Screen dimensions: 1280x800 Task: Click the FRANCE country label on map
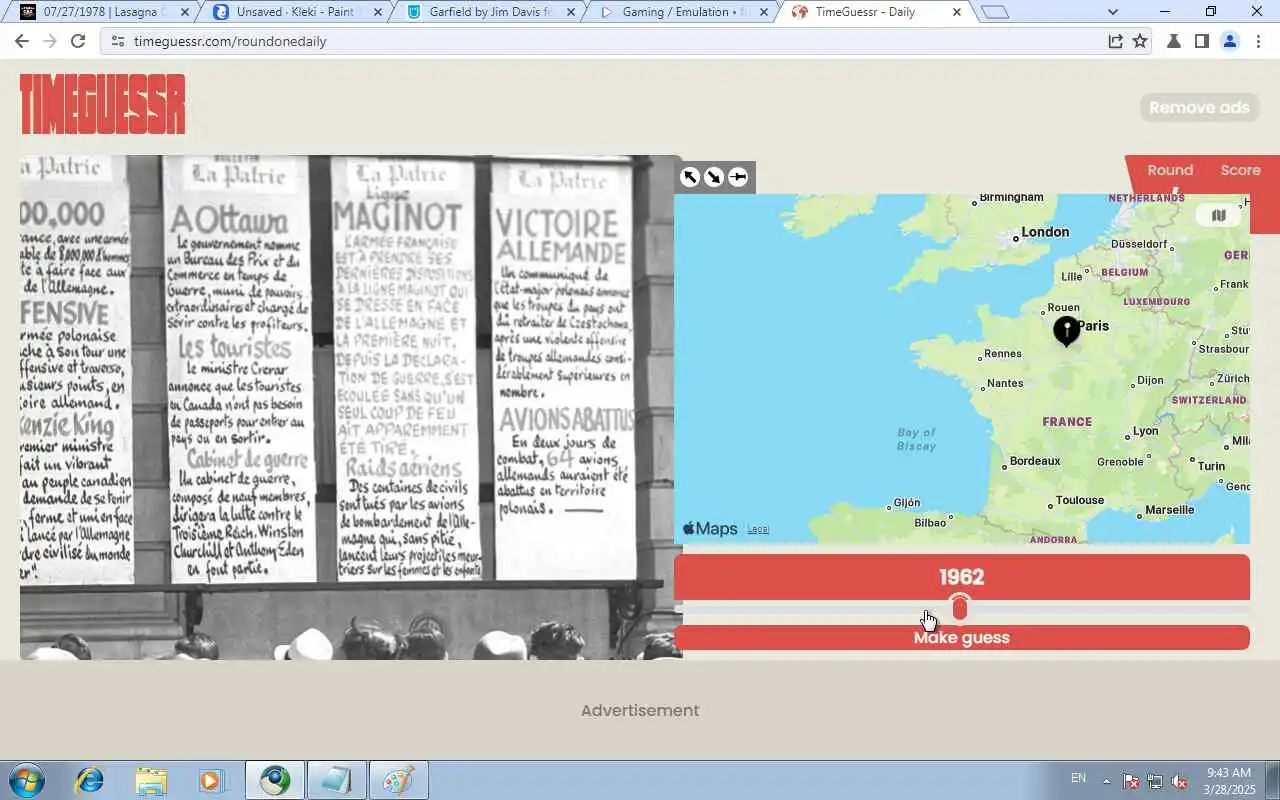coord(1067,422)
